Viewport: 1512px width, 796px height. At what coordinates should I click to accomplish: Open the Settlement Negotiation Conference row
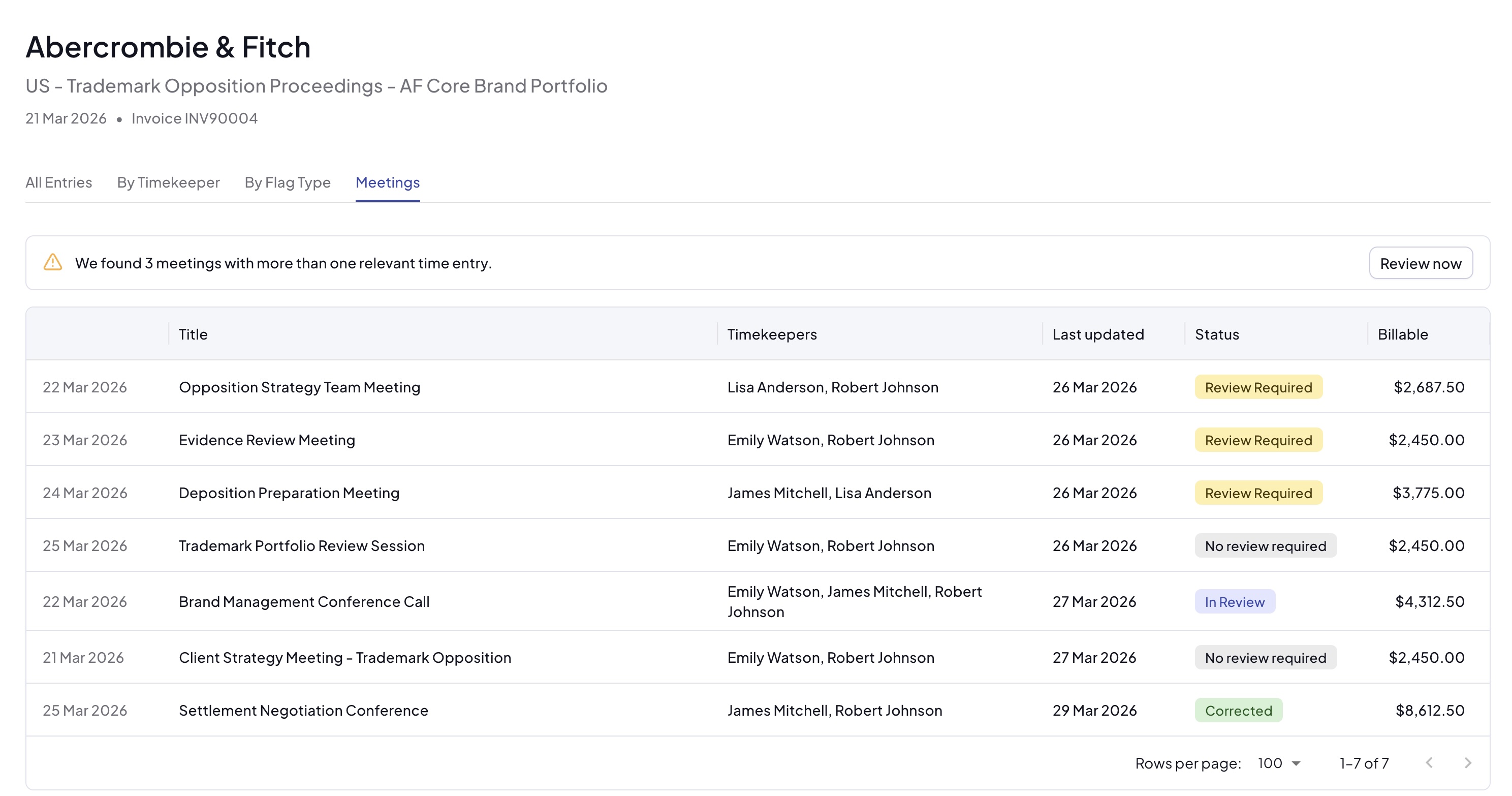pyautogui.click(x=303, y=710)
